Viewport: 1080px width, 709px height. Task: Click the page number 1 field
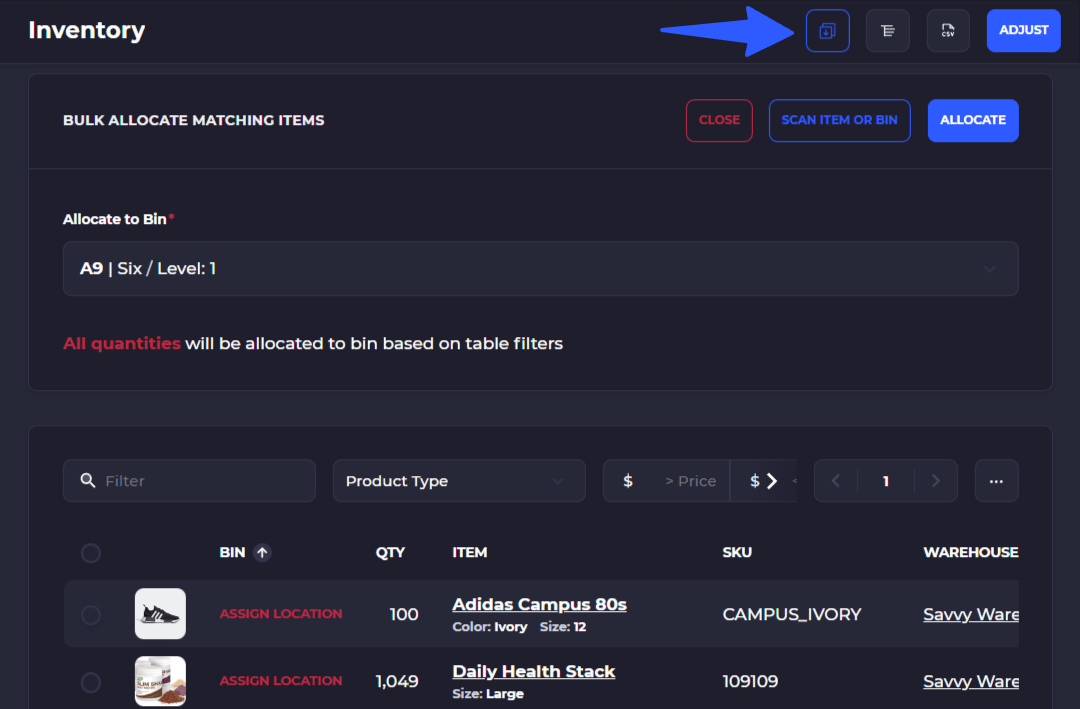click(x=886, y=481)
